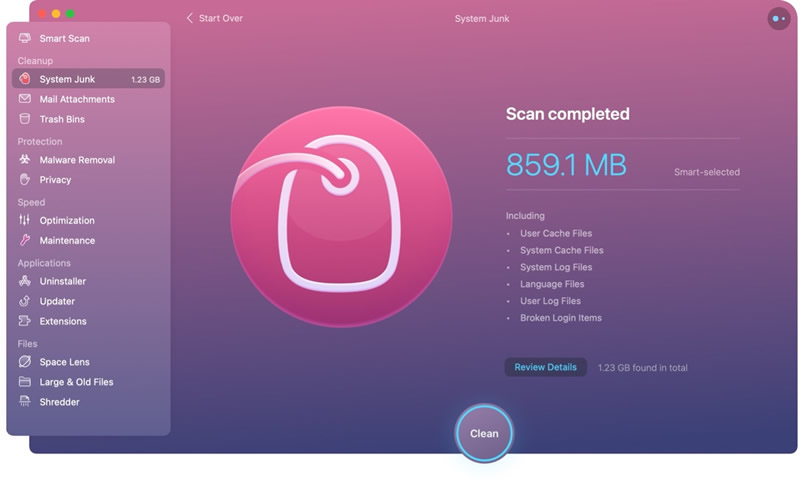Viewport: 800px width, 487px height.
Task: Click the Files section header
Action: pyautogui.click(x=27, y=343)
